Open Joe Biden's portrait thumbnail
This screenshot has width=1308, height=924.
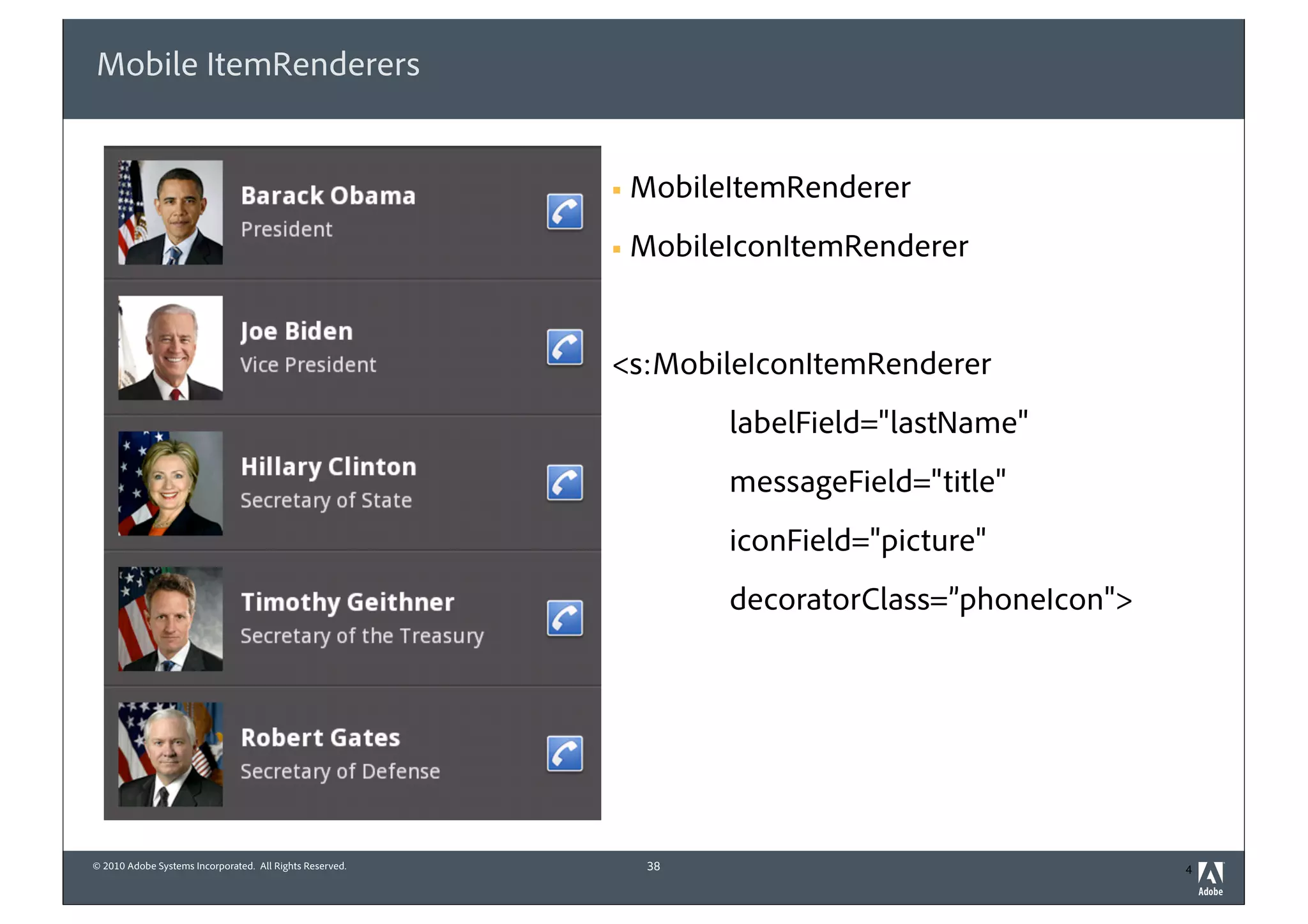(x=171, y=347)
